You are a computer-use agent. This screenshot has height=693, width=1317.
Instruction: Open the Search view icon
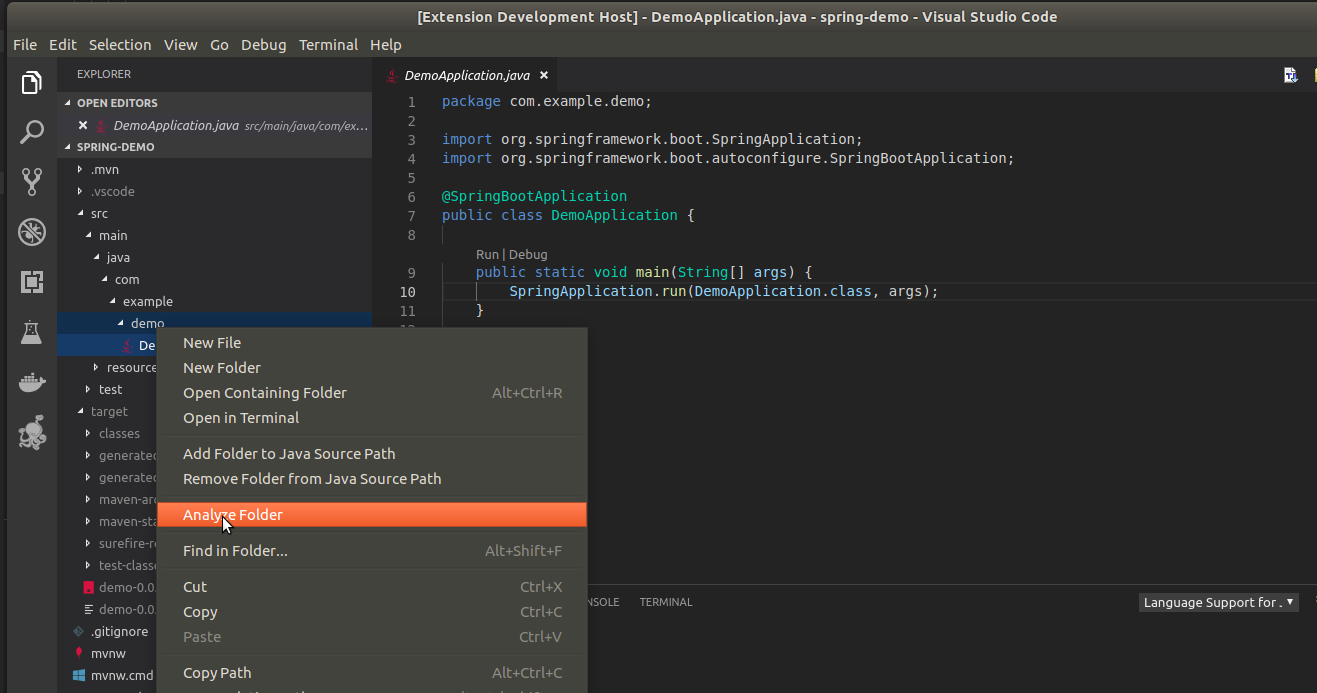[32, 132]
